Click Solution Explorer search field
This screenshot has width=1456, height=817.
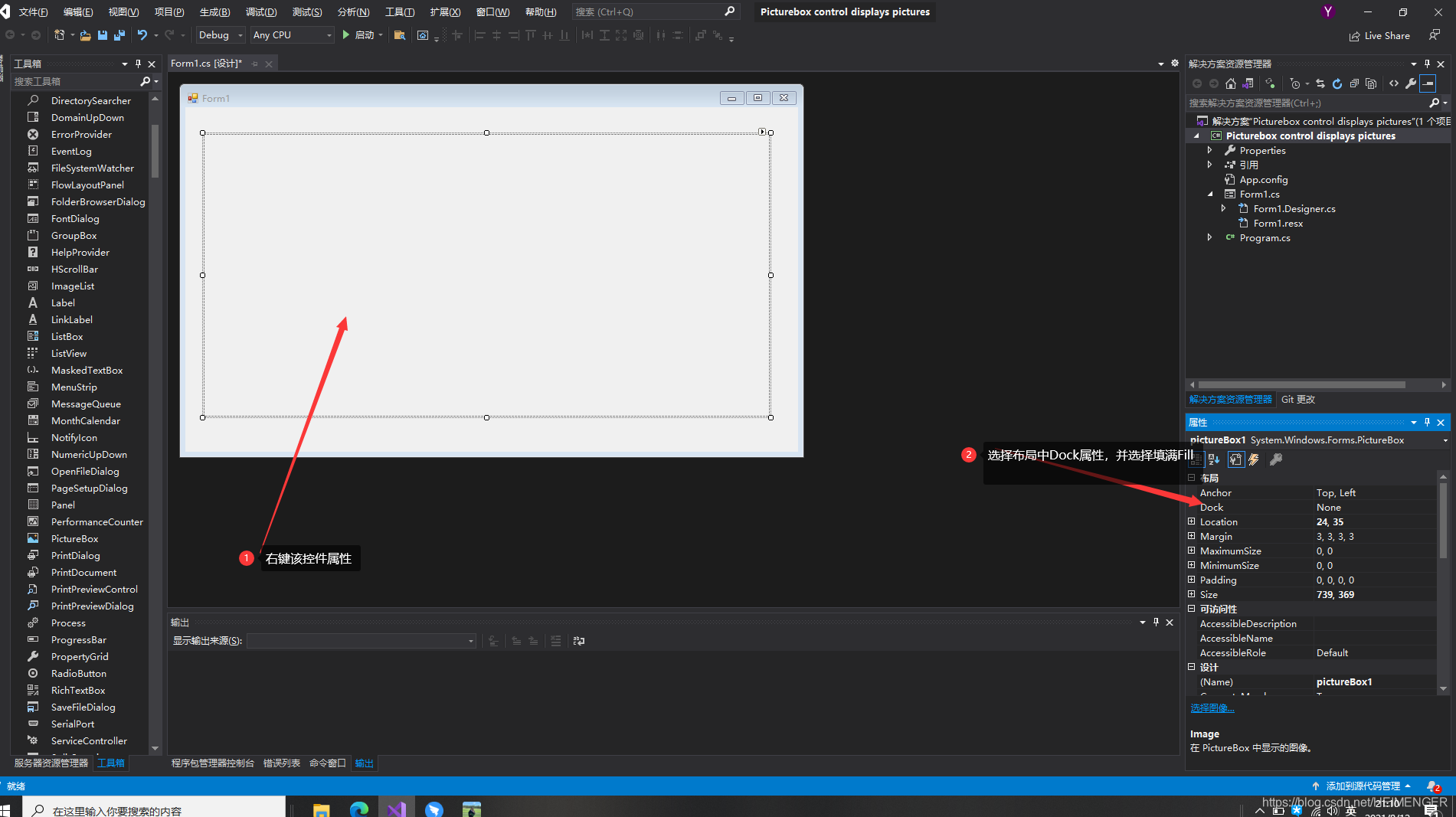pos(1308,103)
